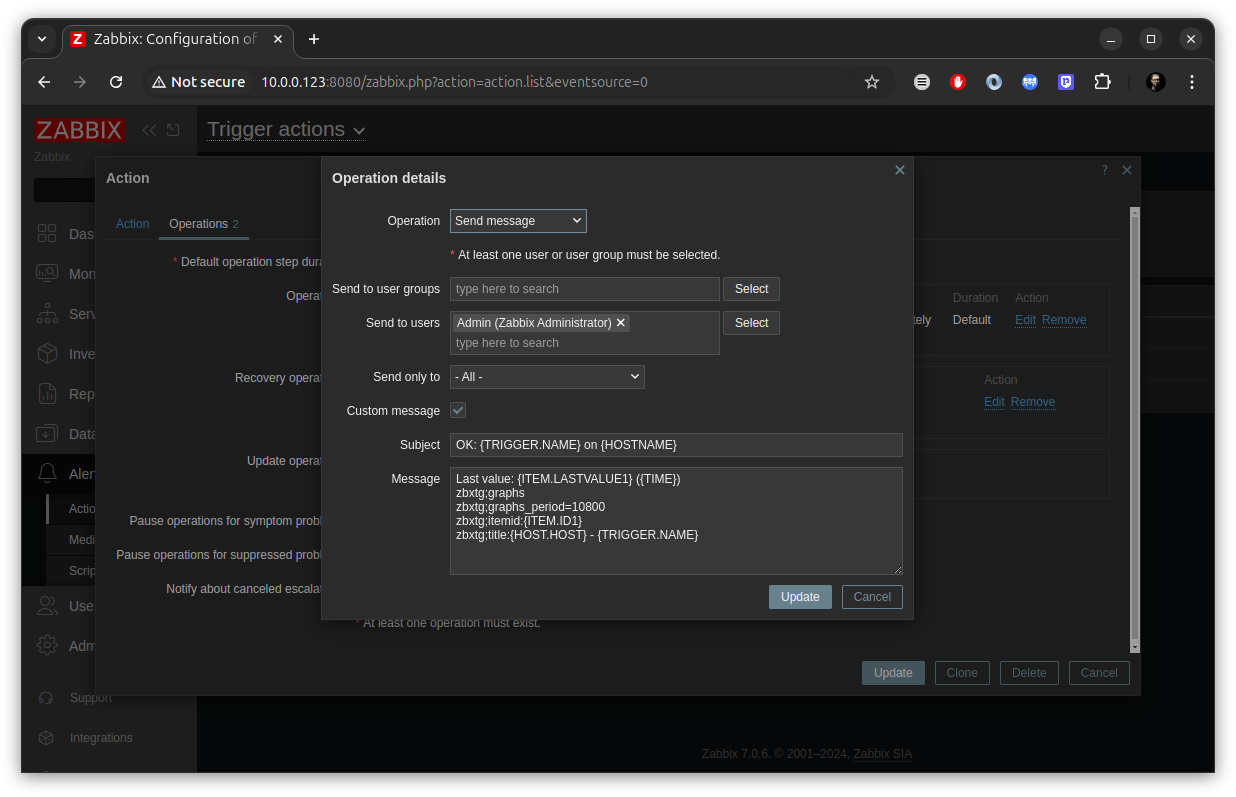Open the Dashboards section in the sidebar
Image resolution: width=1236 pixels, height=797 pixels.
coord(47,233)
